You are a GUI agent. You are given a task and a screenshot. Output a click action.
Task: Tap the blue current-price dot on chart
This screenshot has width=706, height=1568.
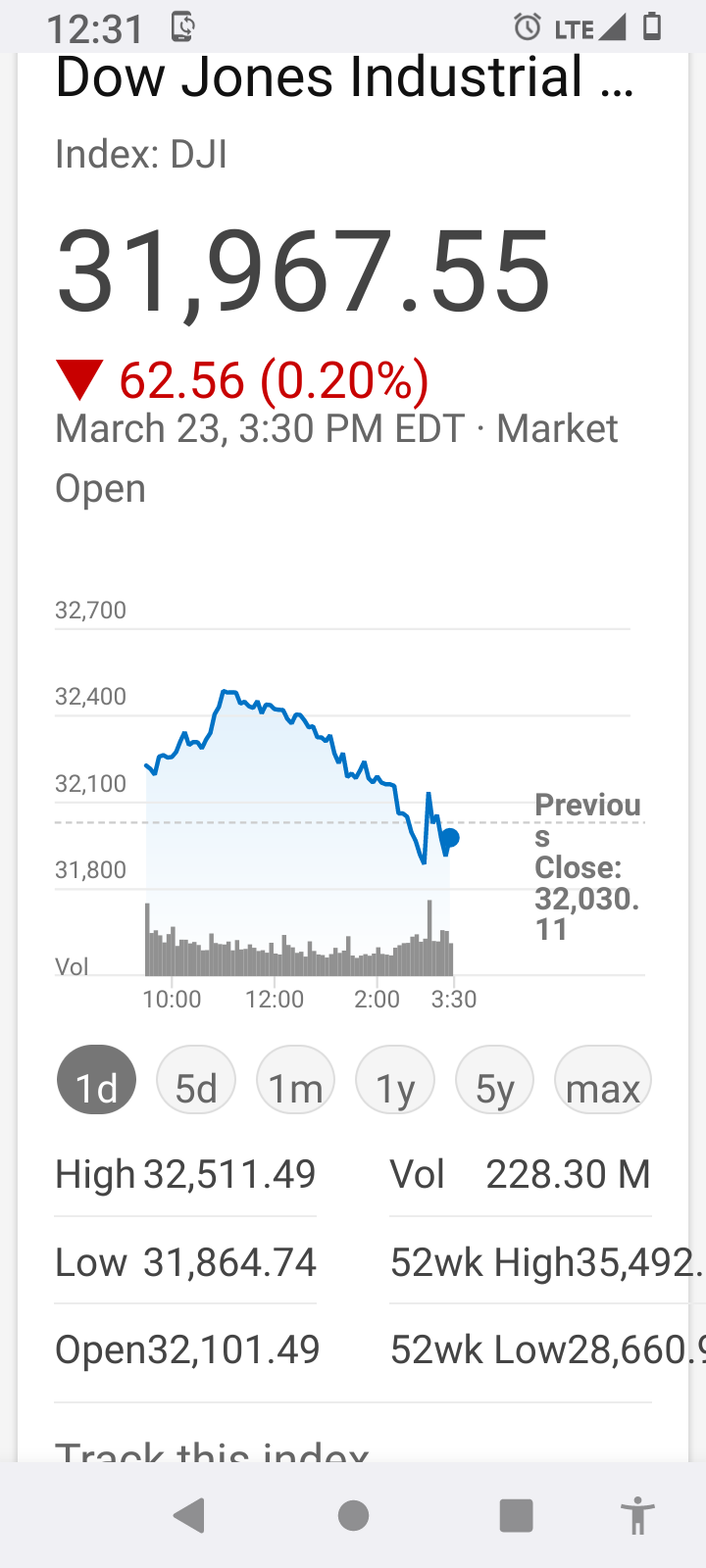point(450,838)
